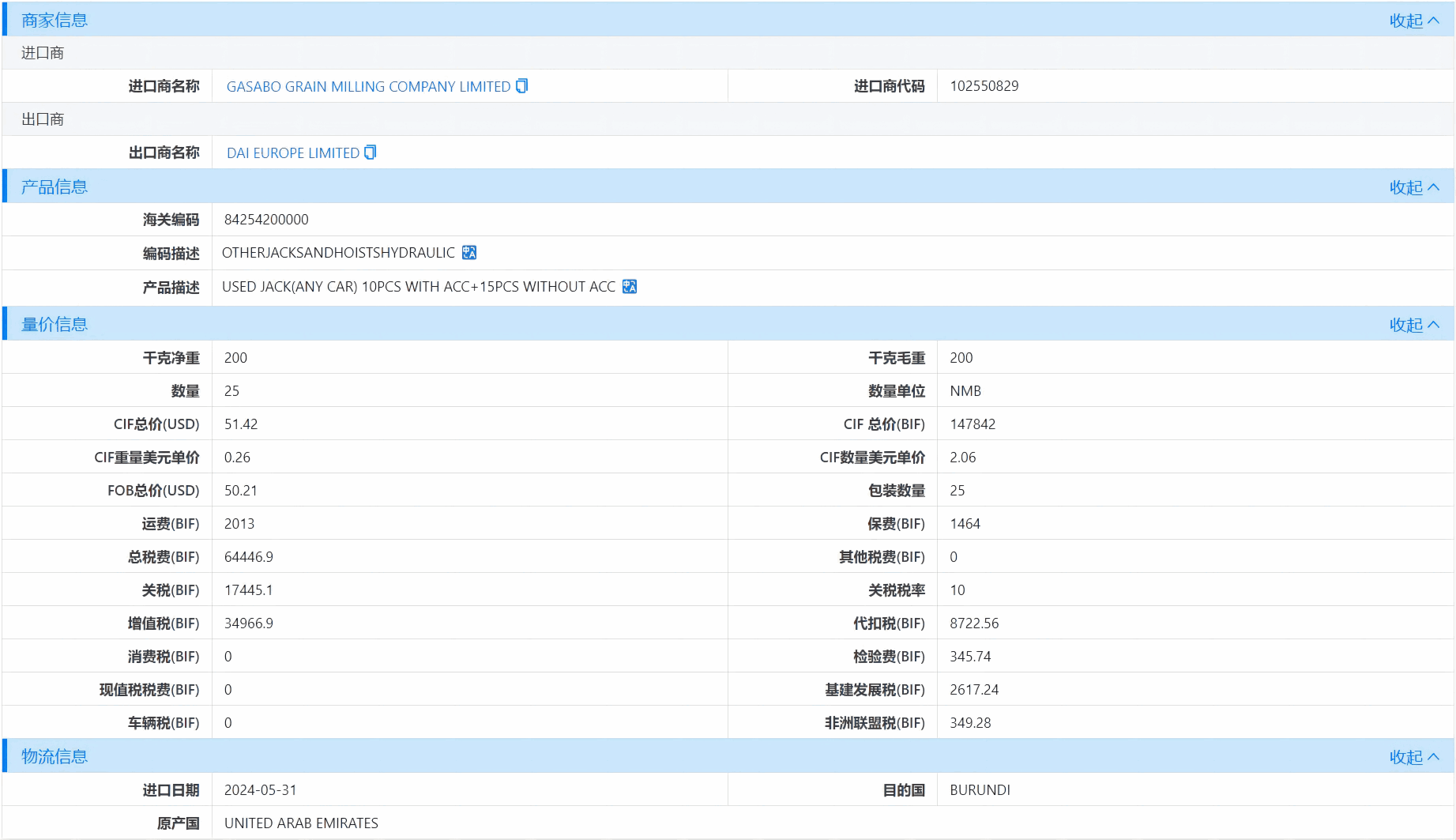This screenshot has height=840, width=1456.
Task: Click the CIF total price 51.42
Action: point(241,424)
